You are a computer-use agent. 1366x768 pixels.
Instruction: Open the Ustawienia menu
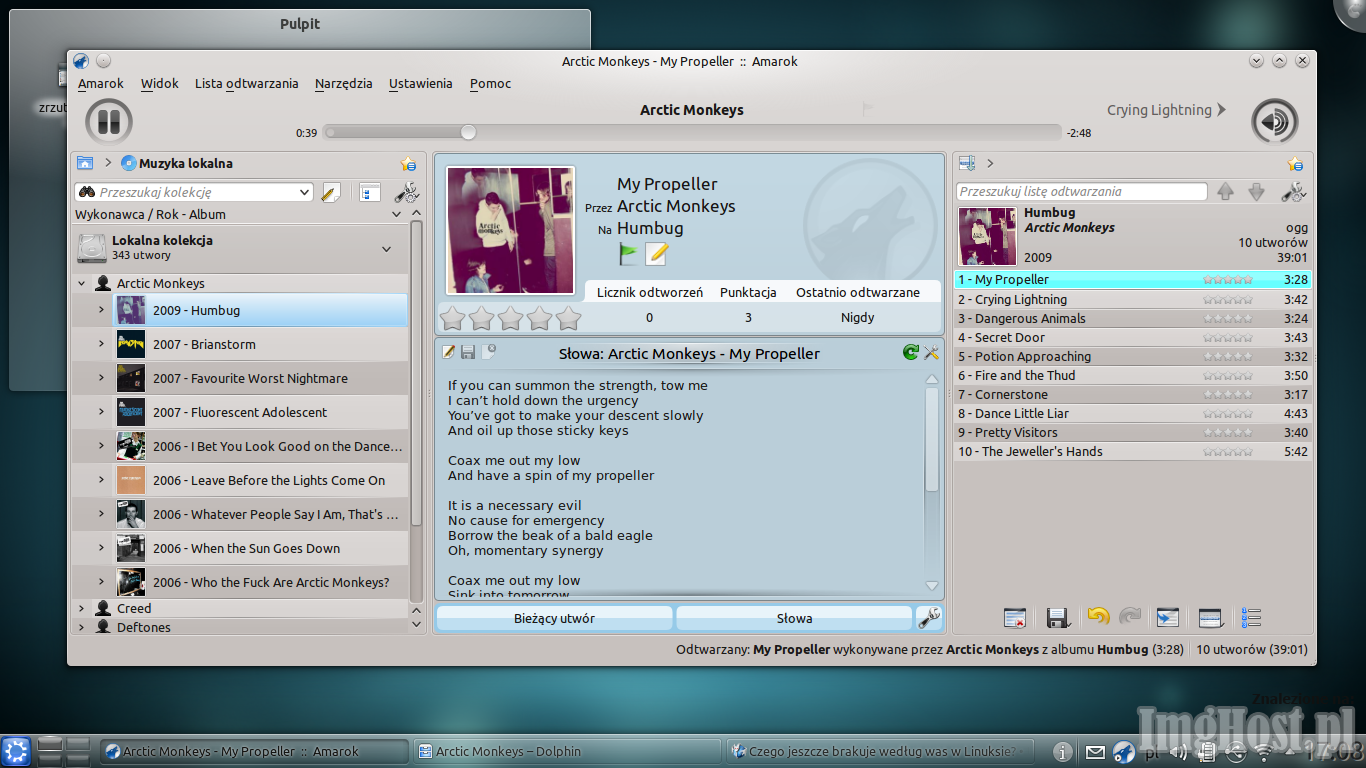click(421, 84)
